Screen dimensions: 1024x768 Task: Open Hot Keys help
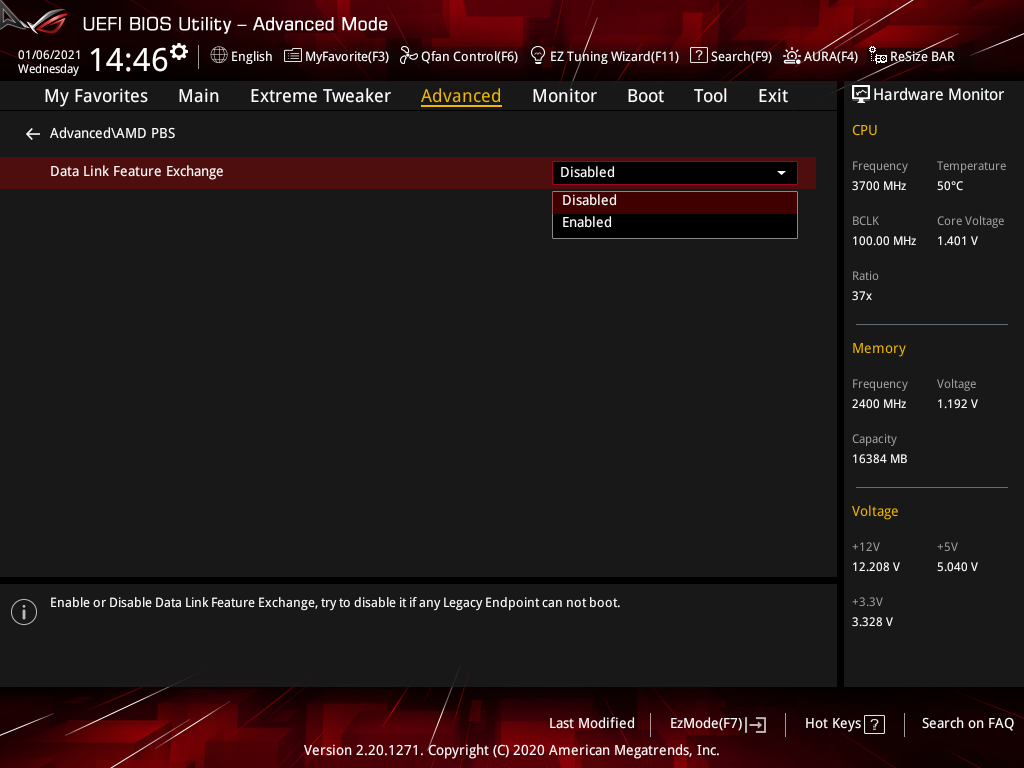coord(844,724)
